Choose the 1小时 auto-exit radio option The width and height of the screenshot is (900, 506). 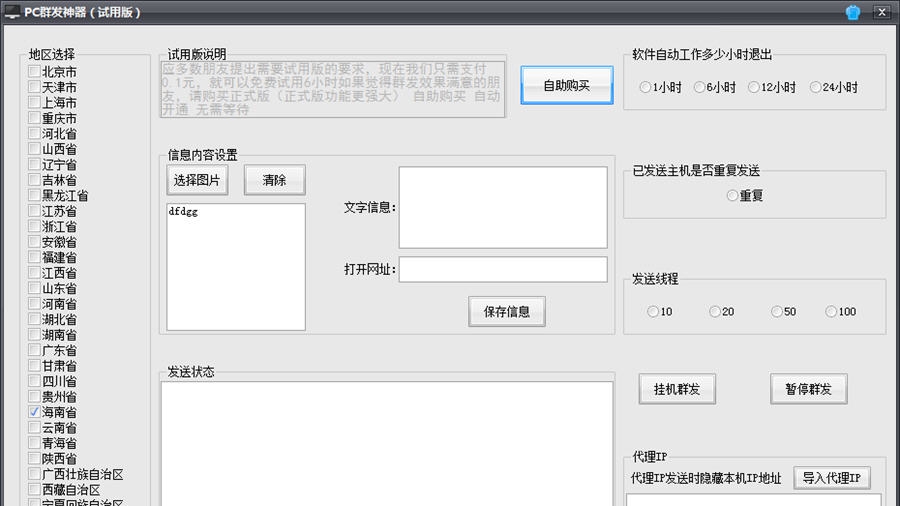645,87
